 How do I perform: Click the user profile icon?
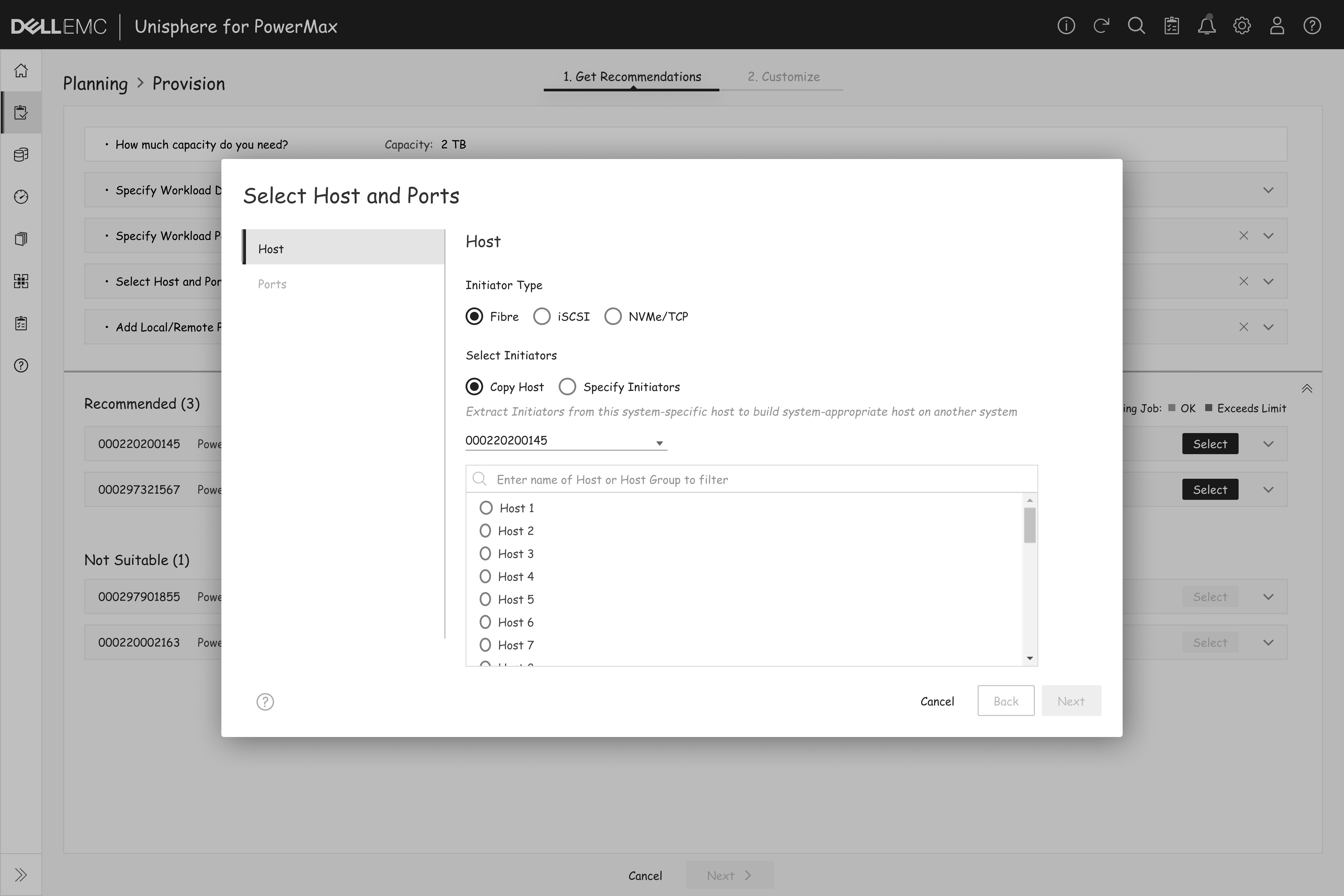click(x=1277, y=26)
